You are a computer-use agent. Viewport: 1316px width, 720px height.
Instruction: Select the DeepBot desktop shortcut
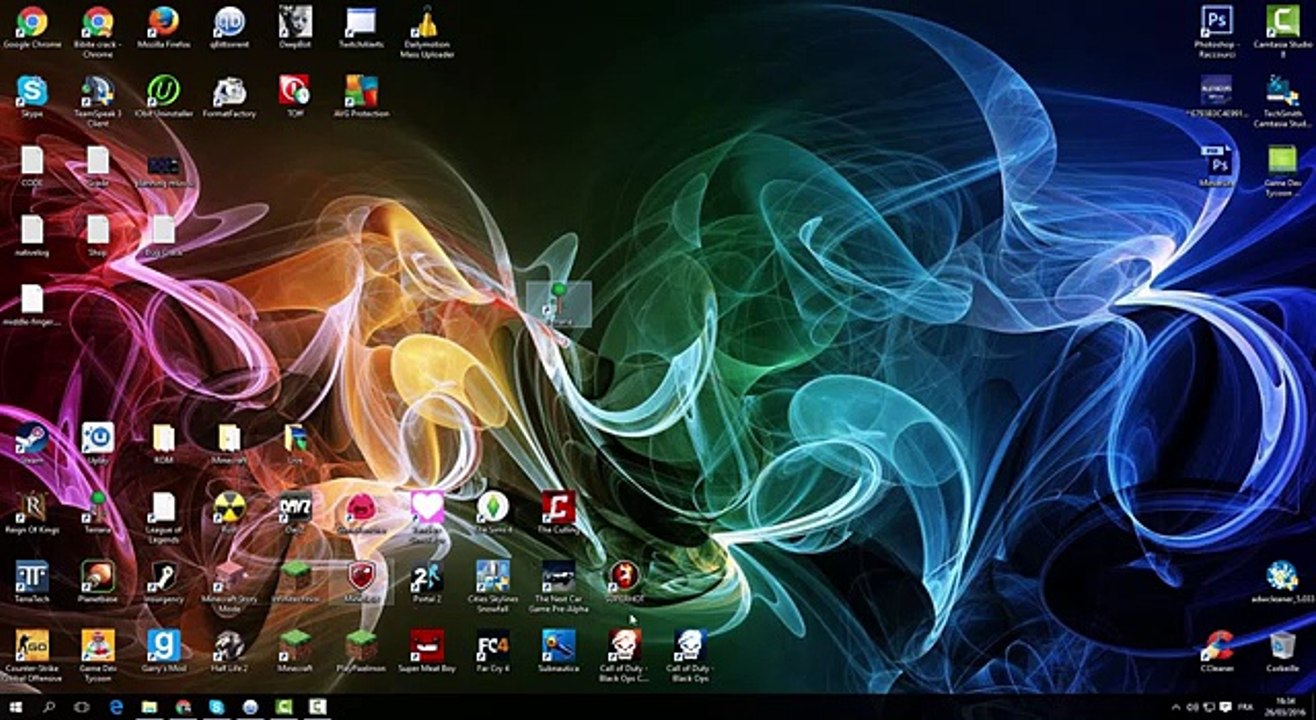click(295, 29)
